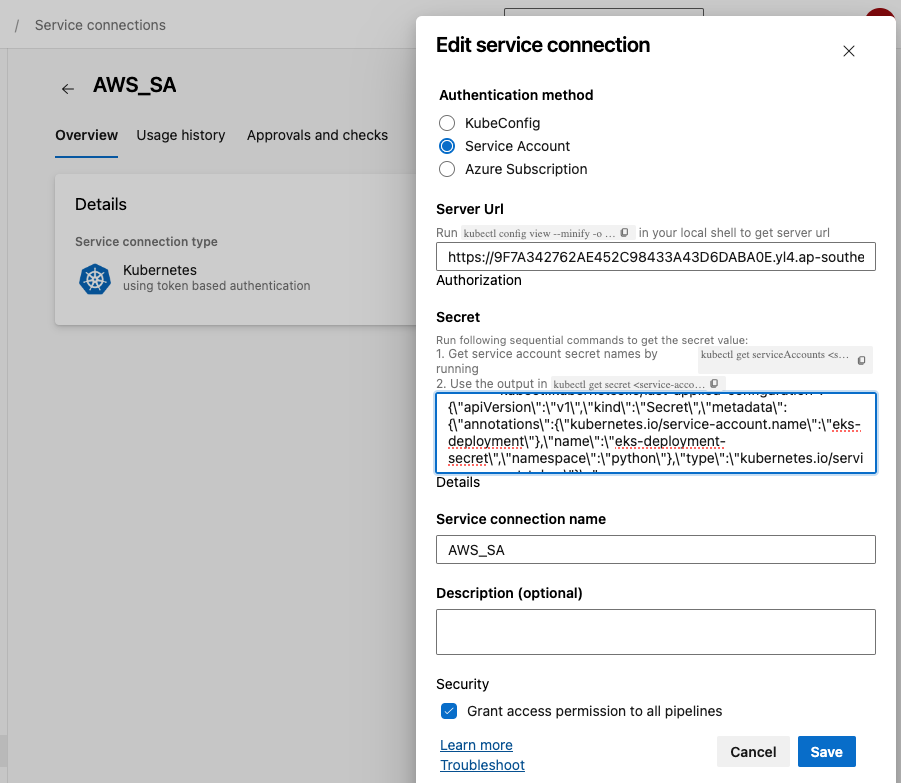Cancel editing the service connection
This screenshot has width=901, height=783.
click(753, 751)
